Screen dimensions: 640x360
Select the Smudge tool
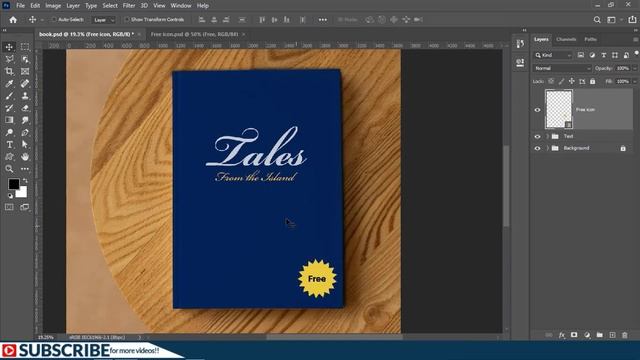coord(25,120)
